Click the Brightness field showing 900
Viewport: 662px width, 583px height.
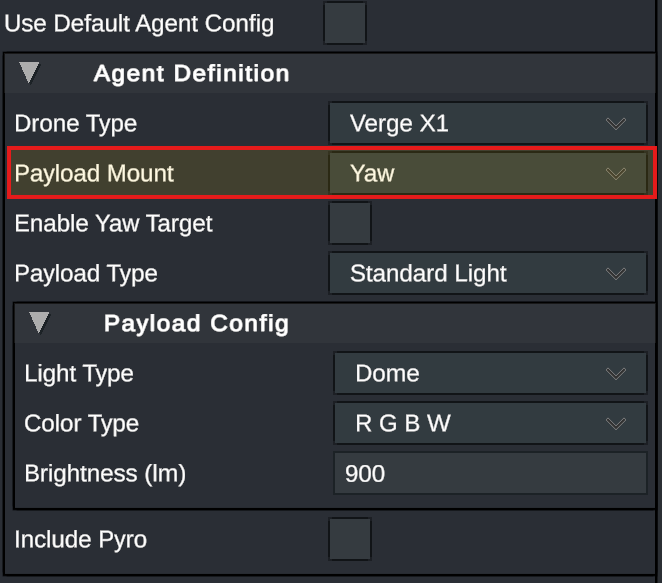pos(490,473)
